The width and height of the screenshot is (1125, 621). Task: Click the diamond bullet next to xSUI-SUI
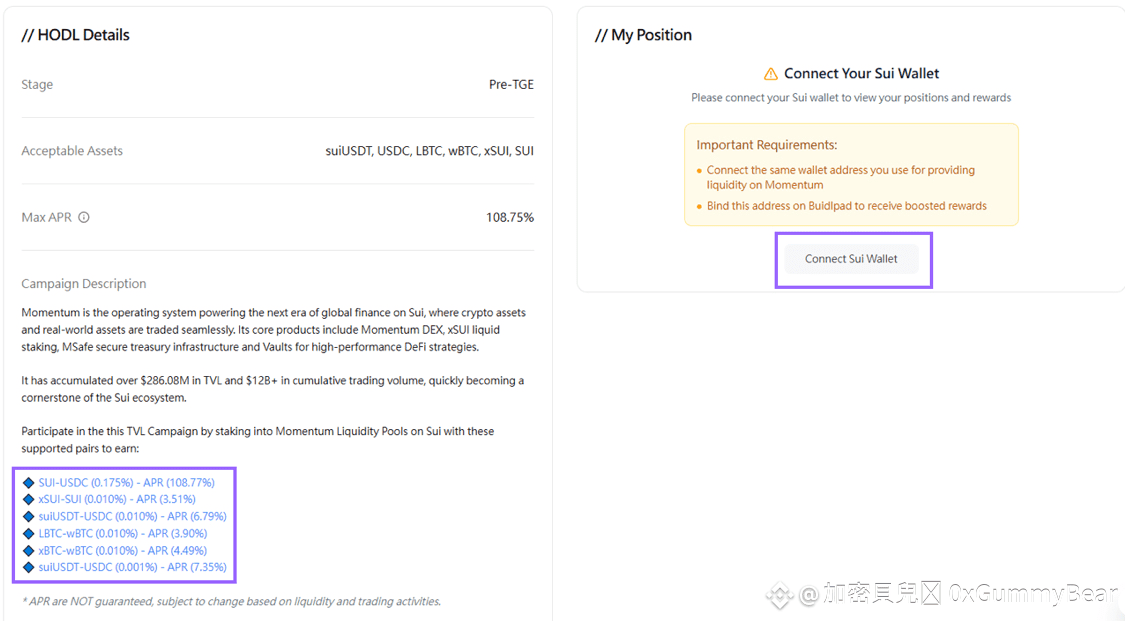click(x=28, y=499)
